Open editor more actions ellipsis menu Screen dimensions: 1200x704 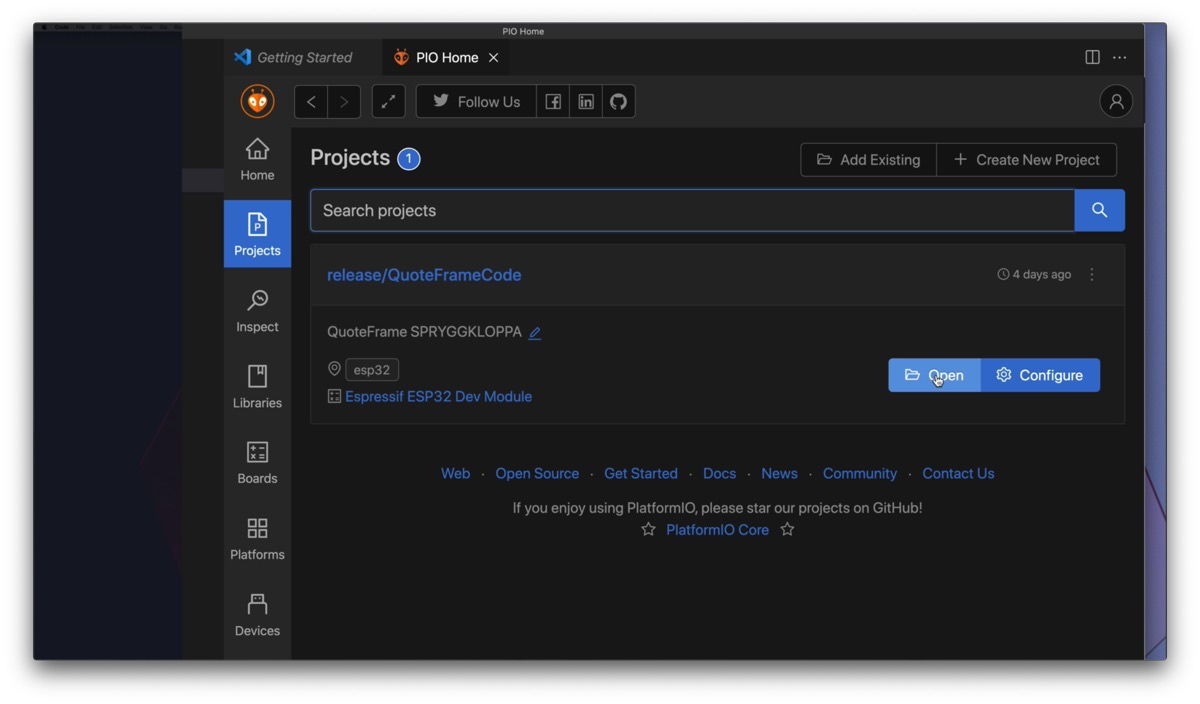[1120, 57]
